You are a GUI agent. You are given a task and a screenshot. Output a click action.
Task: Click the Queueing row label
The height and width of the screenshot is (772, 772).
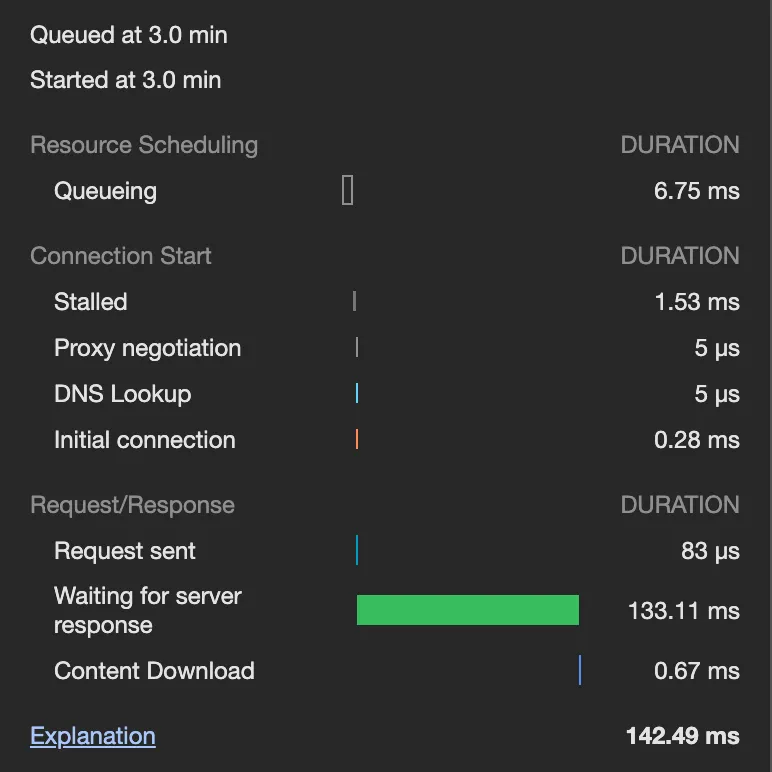pyautogui.click(x=105, y=191)
